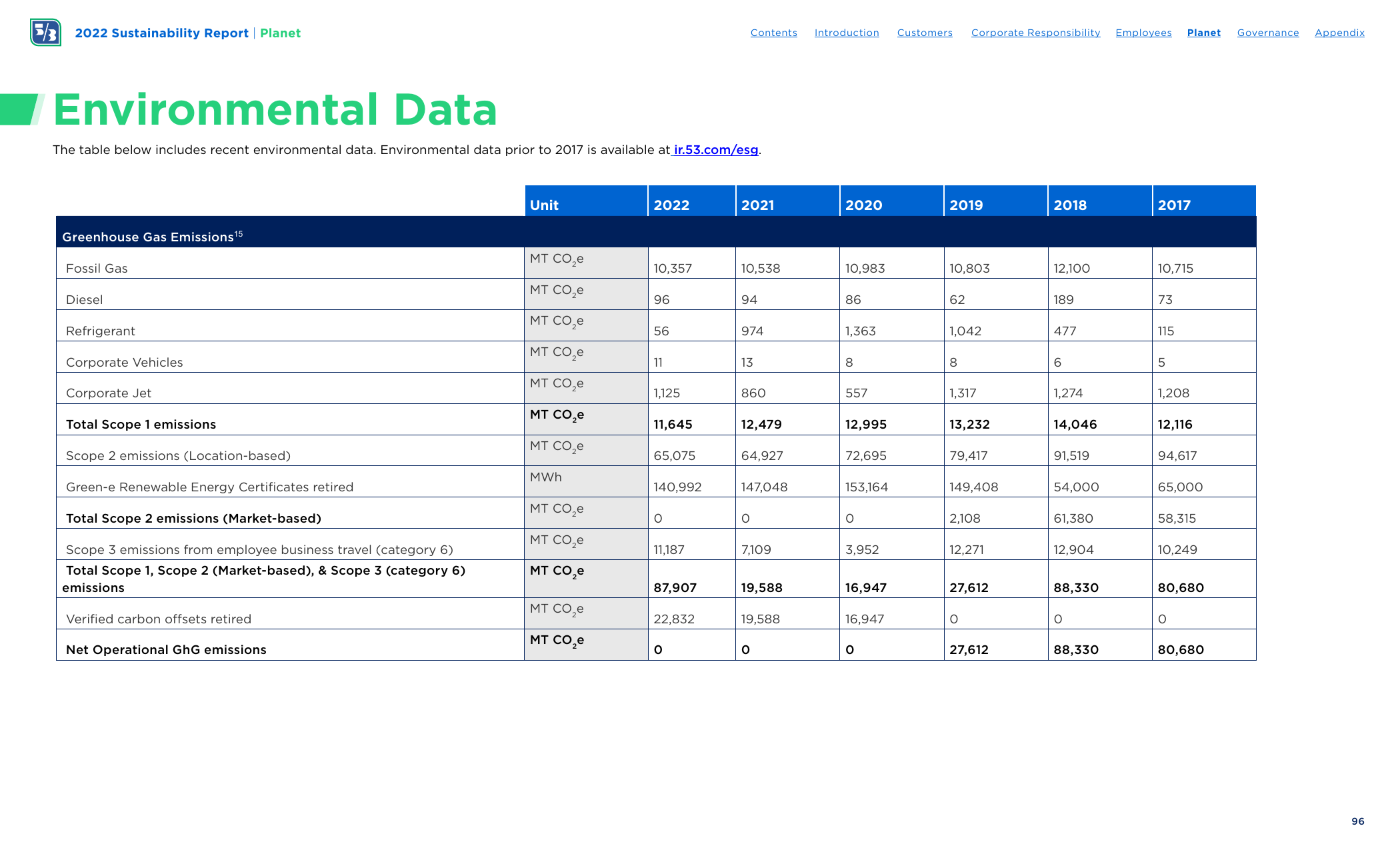Viewport: 1400px width, 850px height.
Task: Click the Fossil Gas row label
Action: pos(97,269)
